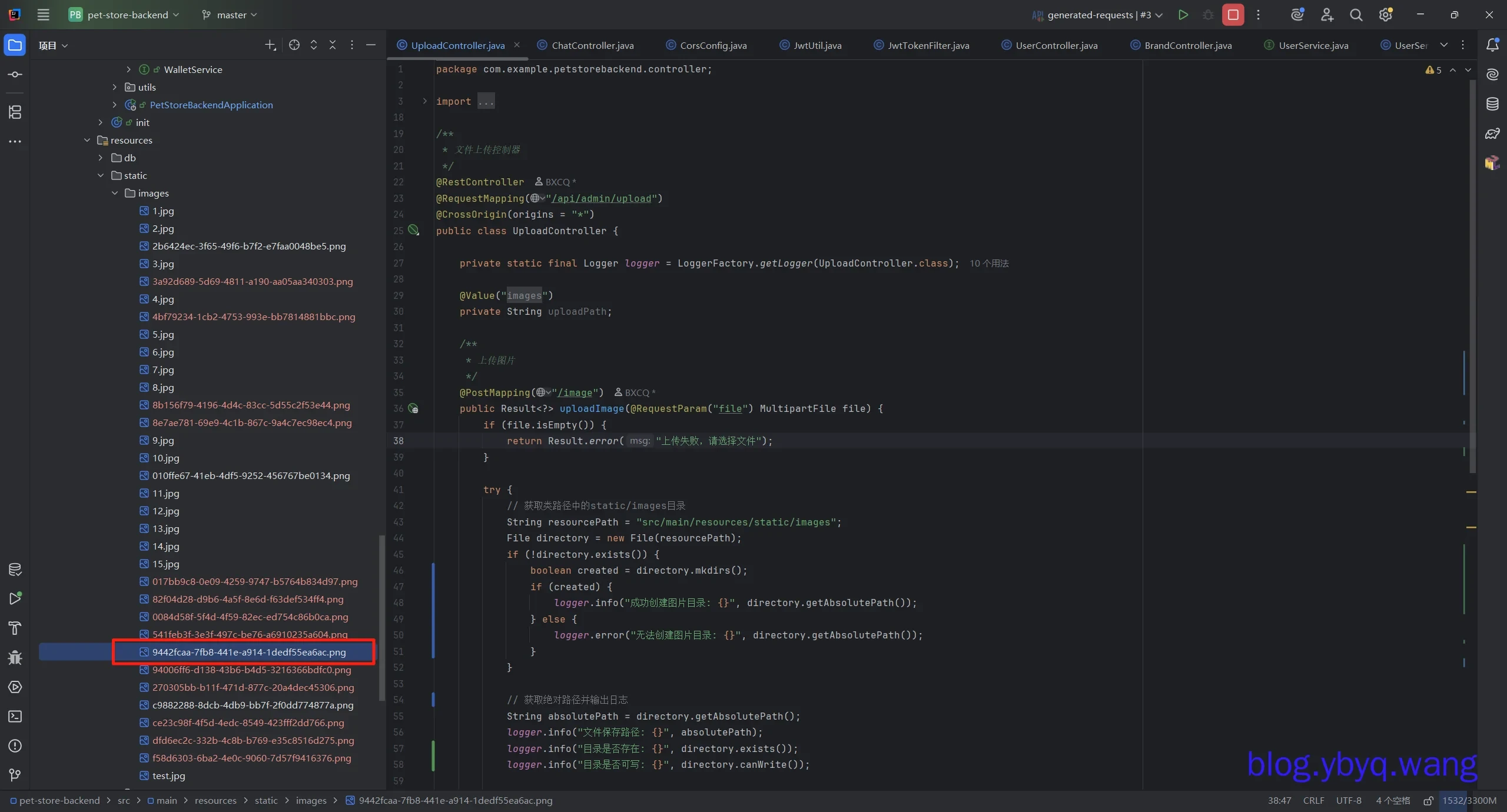Screen dimensions: 1507x812
Task: Expand the db folder
Action: [x=101, y=158]
